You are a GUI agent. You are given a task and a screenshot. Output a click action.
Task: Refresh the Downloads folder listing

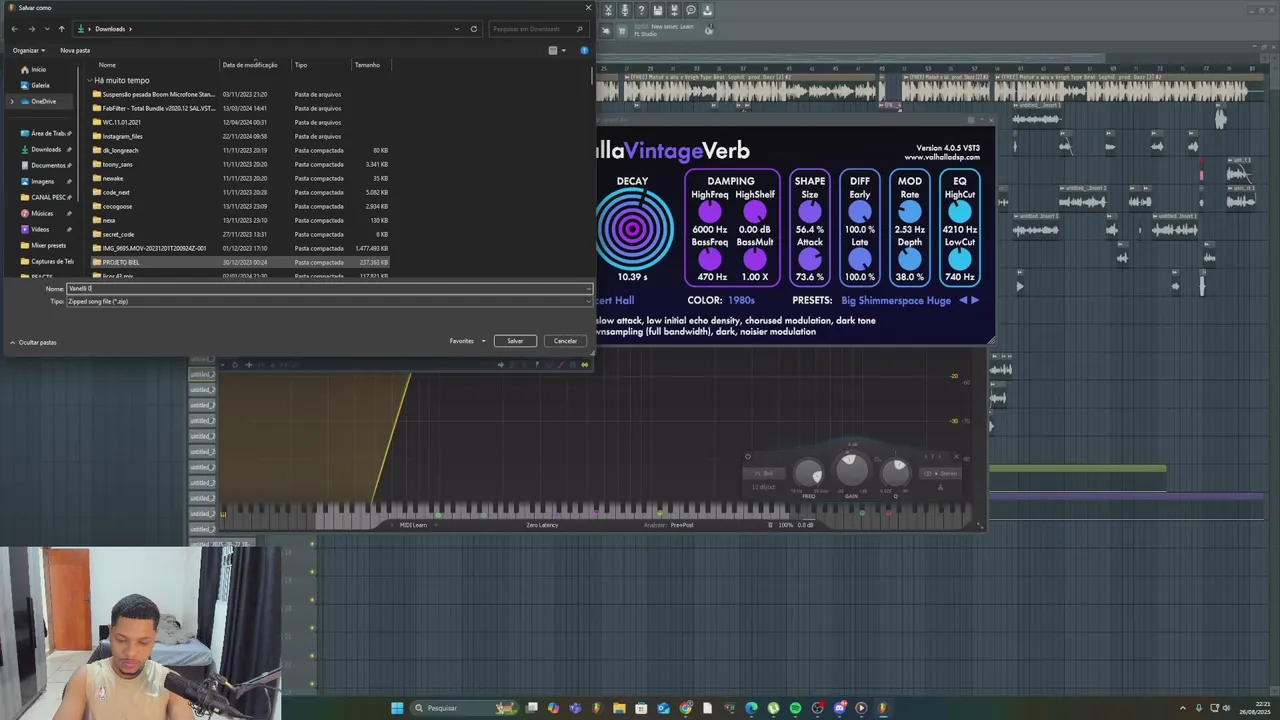coord(474,29)
